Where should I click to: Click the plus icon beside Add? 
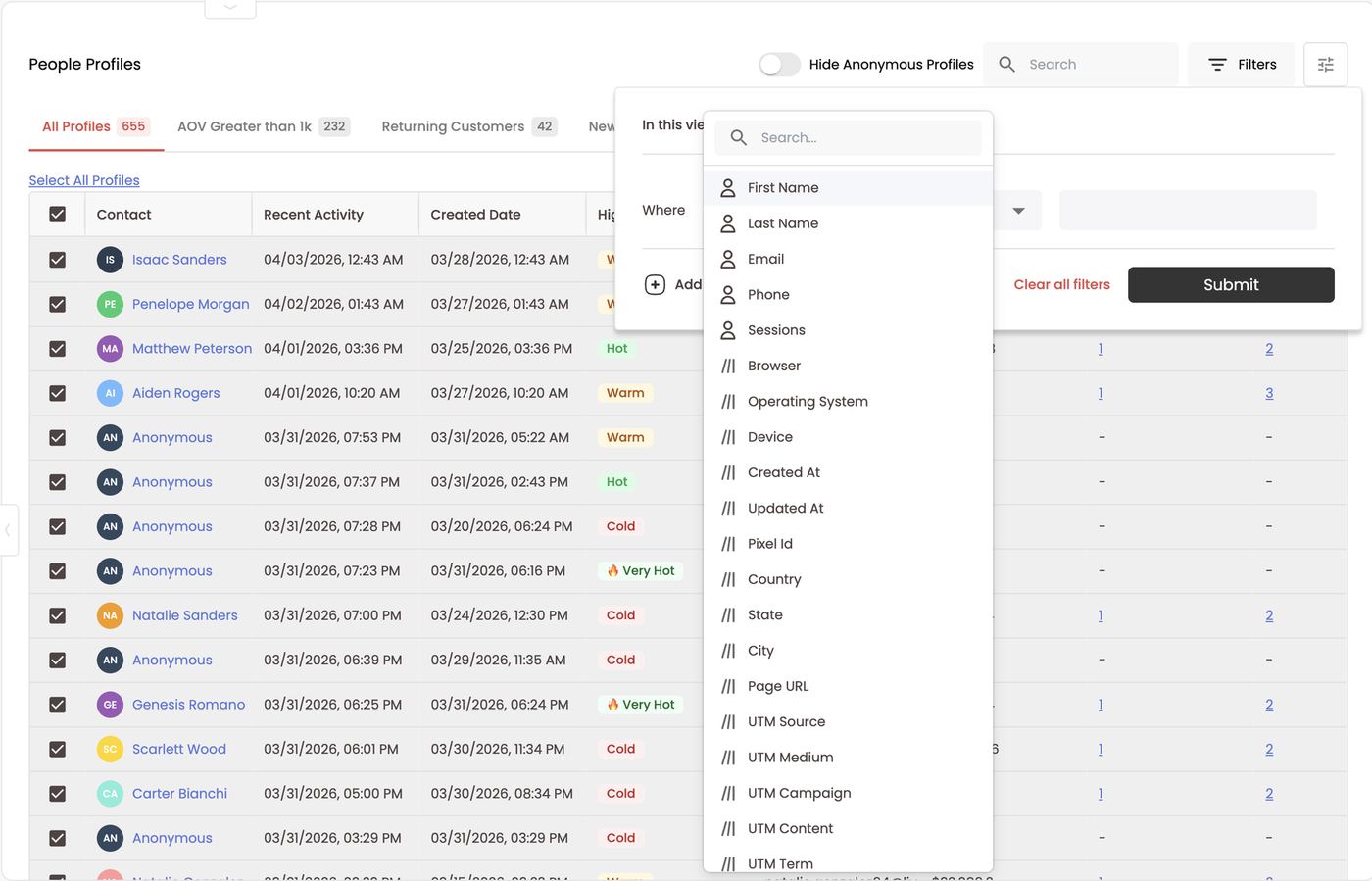(x=655, y=285)
